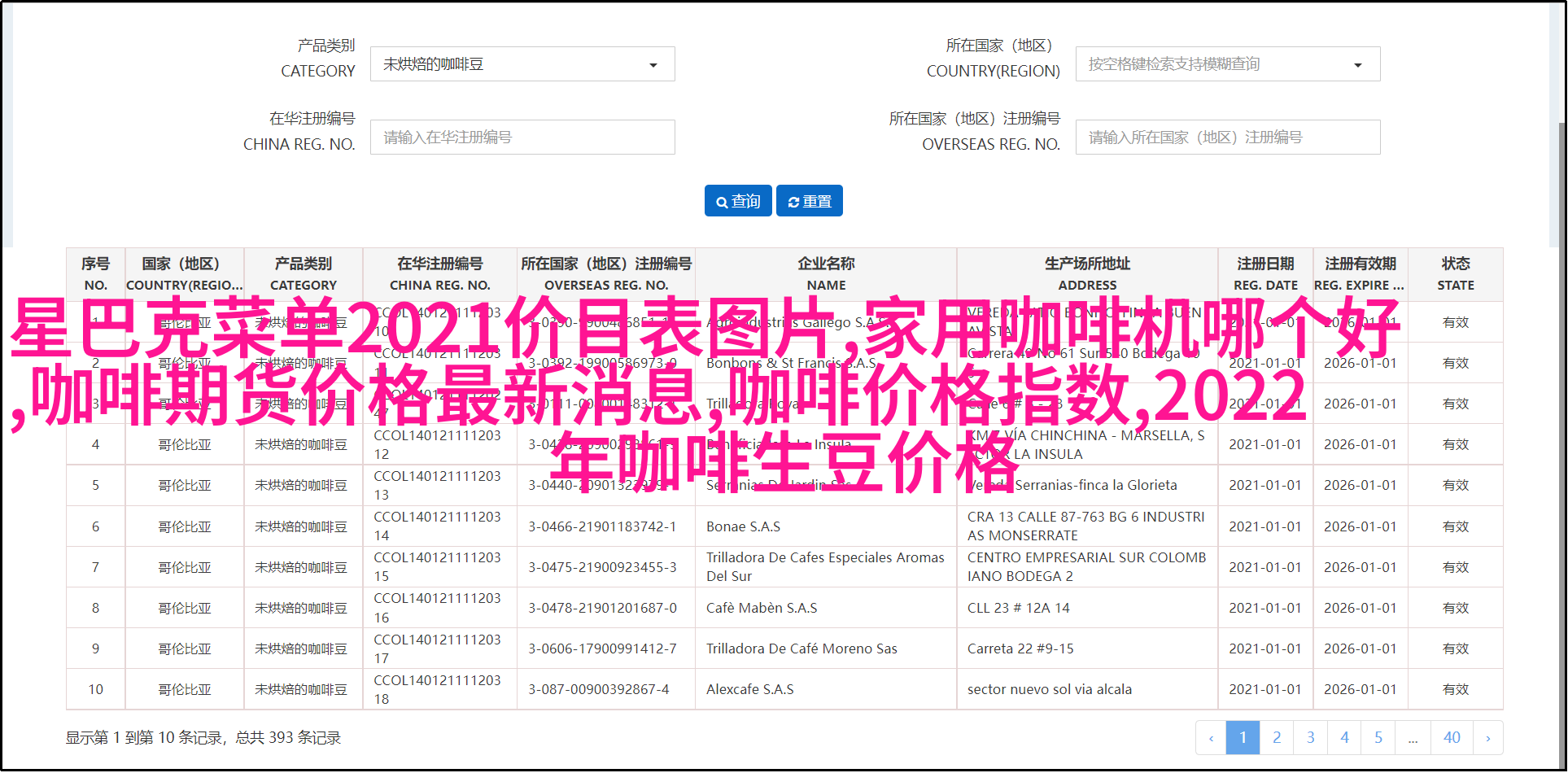Click the 生产场所地址 ADDRESS column header
This screenshot has width=1568, height=773.
coord(1087,274)
